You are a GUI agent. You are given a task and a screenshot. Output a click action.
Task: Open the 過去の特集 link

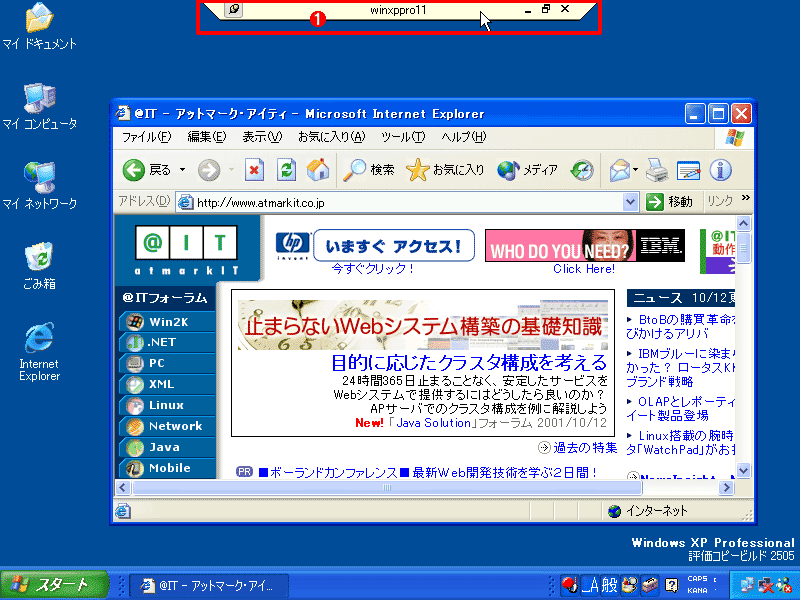[585, 448]
